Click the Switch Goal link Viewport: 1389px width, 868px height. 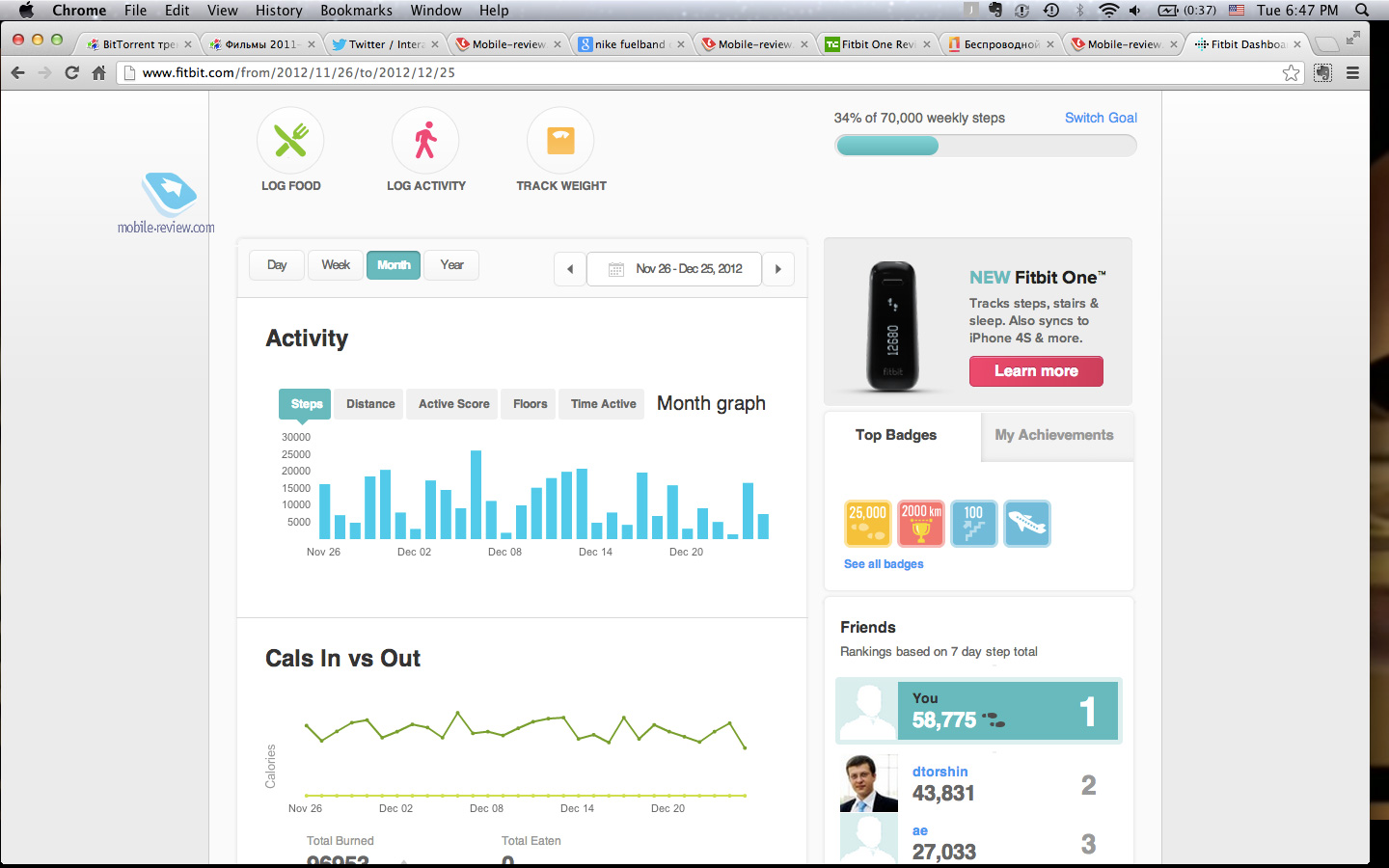click(1101, 118)
